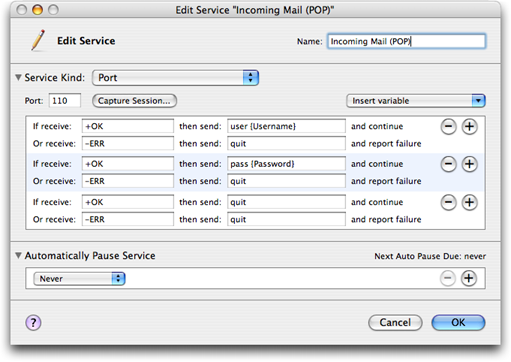Open help with the question mark button

[33, 323]
